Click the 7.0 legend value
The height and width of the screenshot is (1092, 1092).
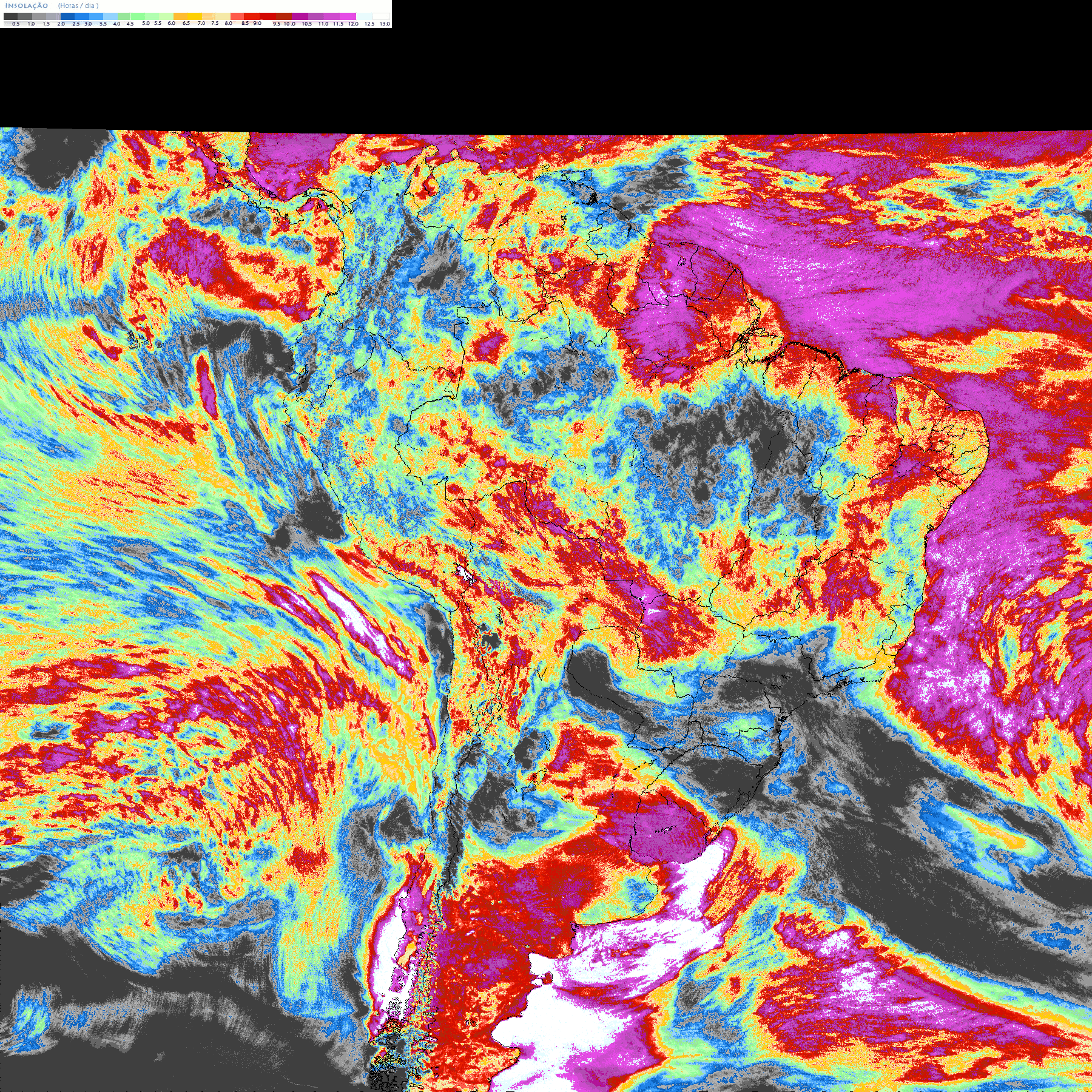[201, 23]
